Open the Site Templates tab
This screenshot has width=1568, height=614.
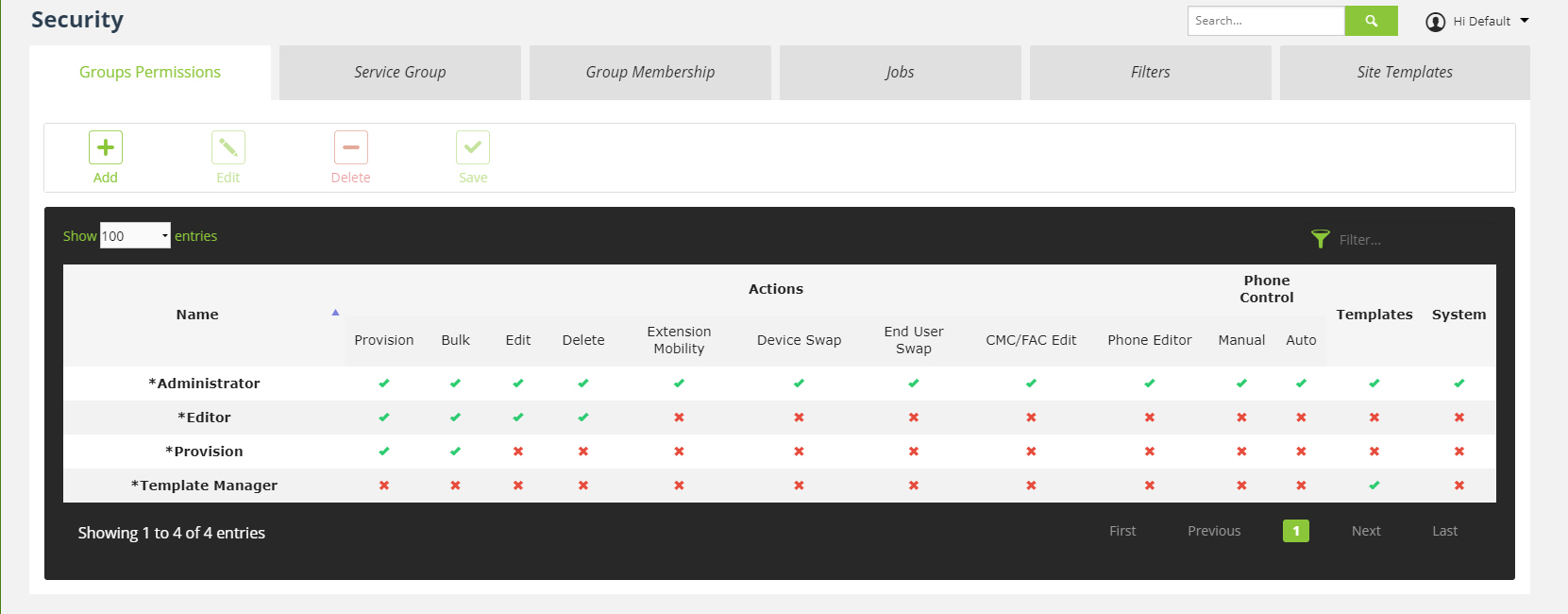coord(1405,73)
